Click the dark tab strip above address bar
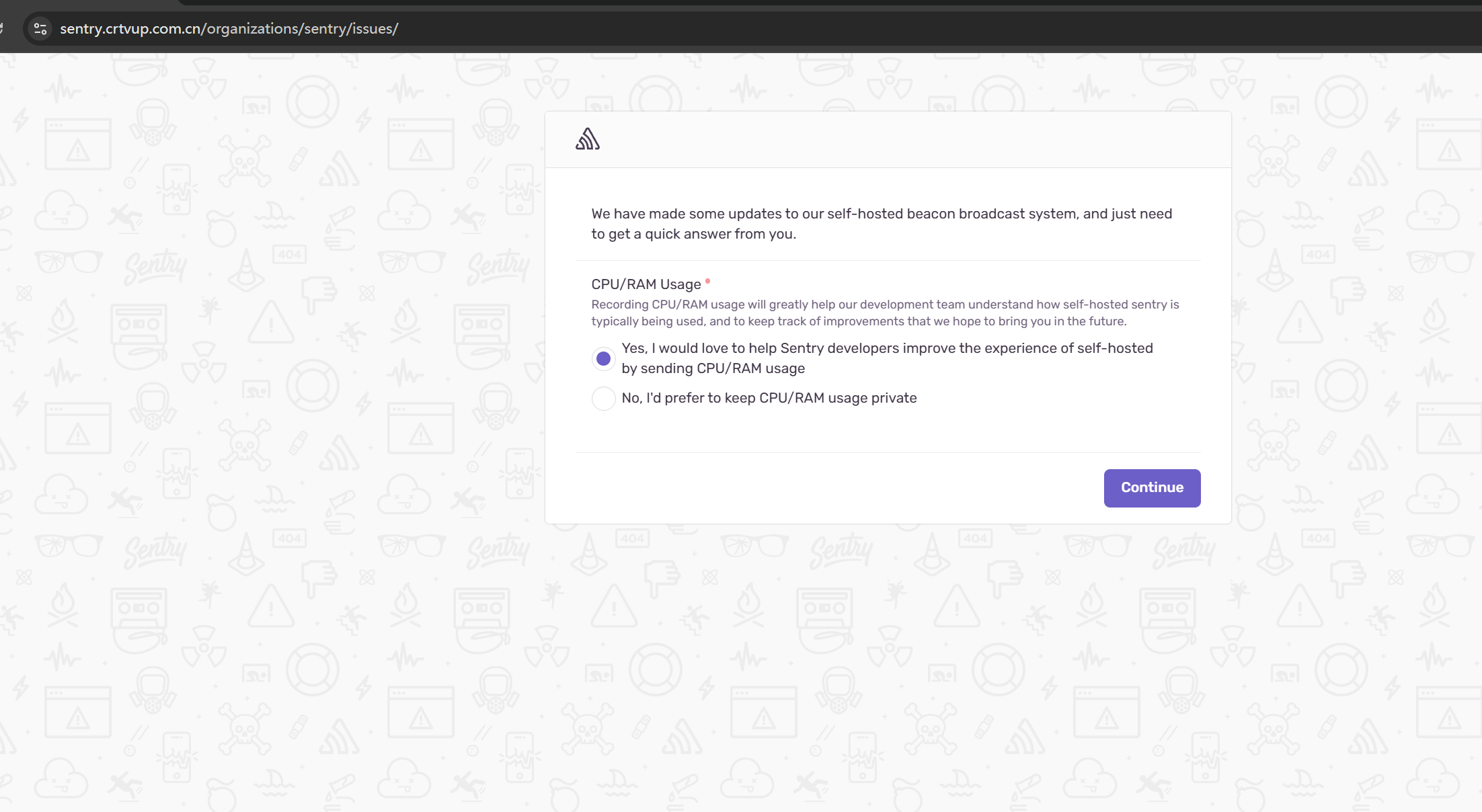This screenshot has width=1482, height=812. click(807, 3)
